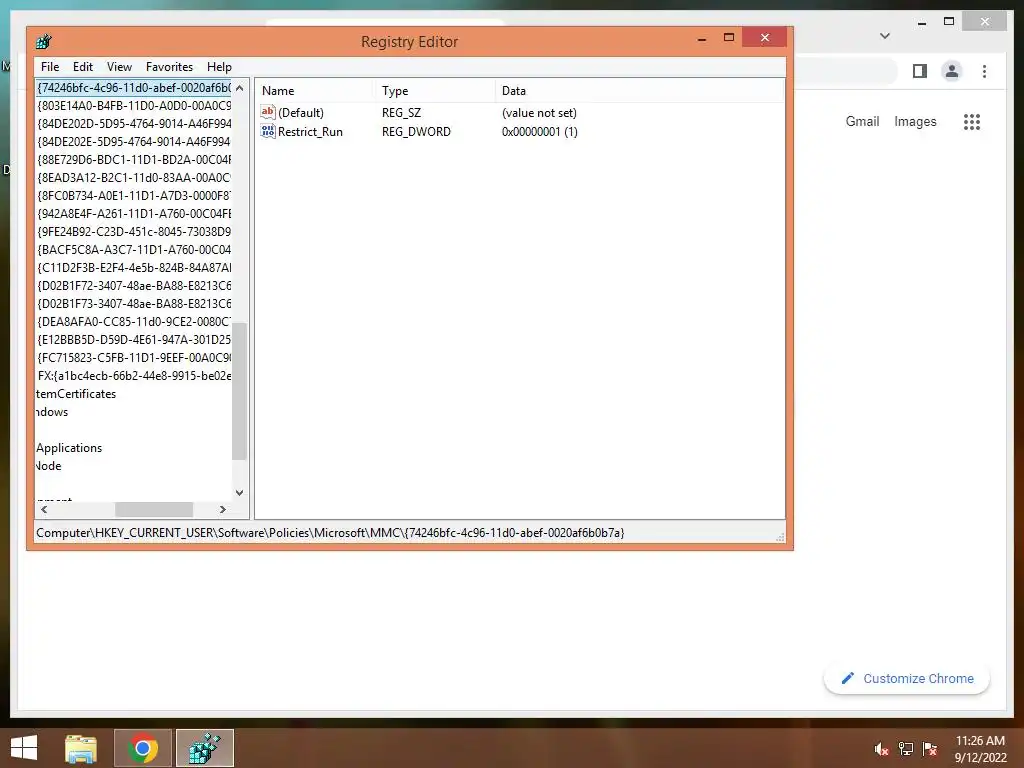The image size is (1024, 768).
Task: Open the Help menu in Registry Editor
Action: pos(219,67)
